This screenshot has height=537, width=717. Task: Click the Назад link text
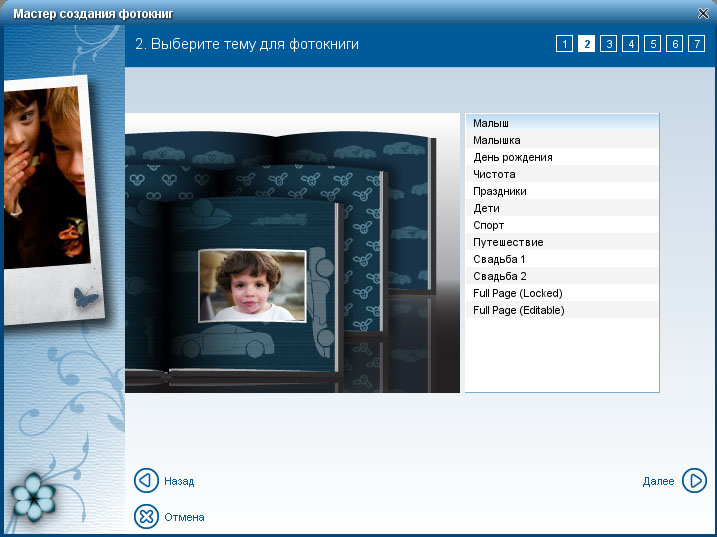coord(179,481)
